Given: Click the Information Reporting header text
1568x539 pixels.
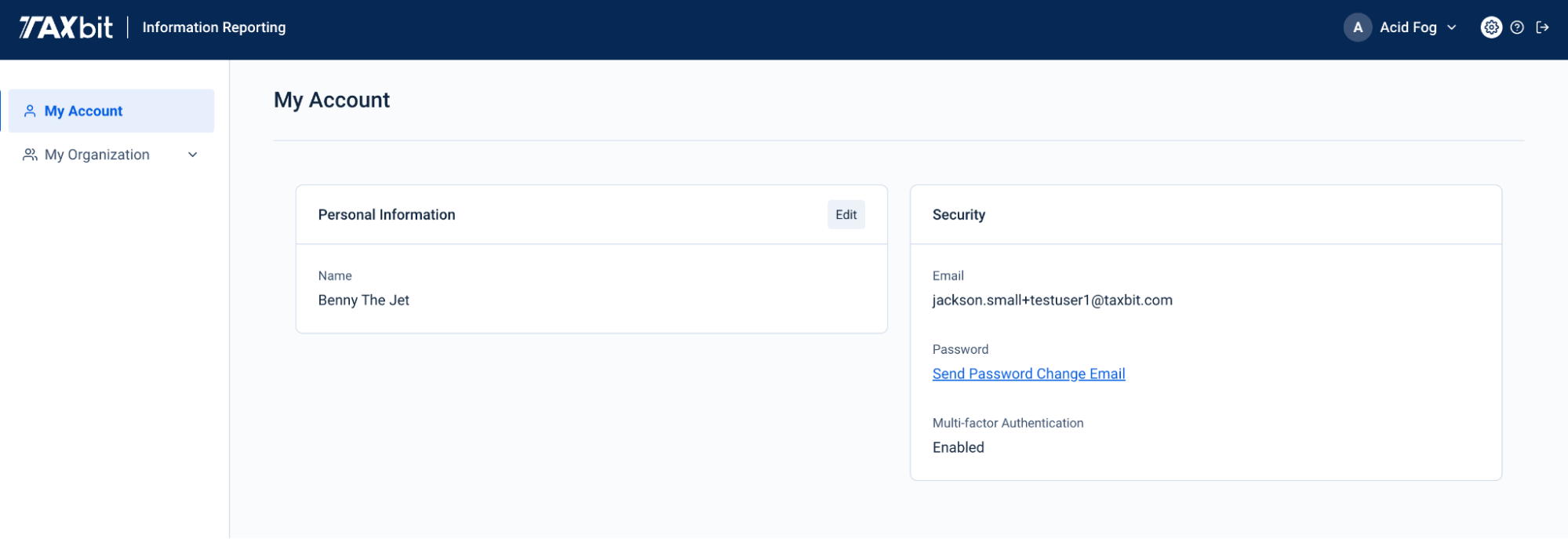Looking at the screenshot, I should click(214, 27).
